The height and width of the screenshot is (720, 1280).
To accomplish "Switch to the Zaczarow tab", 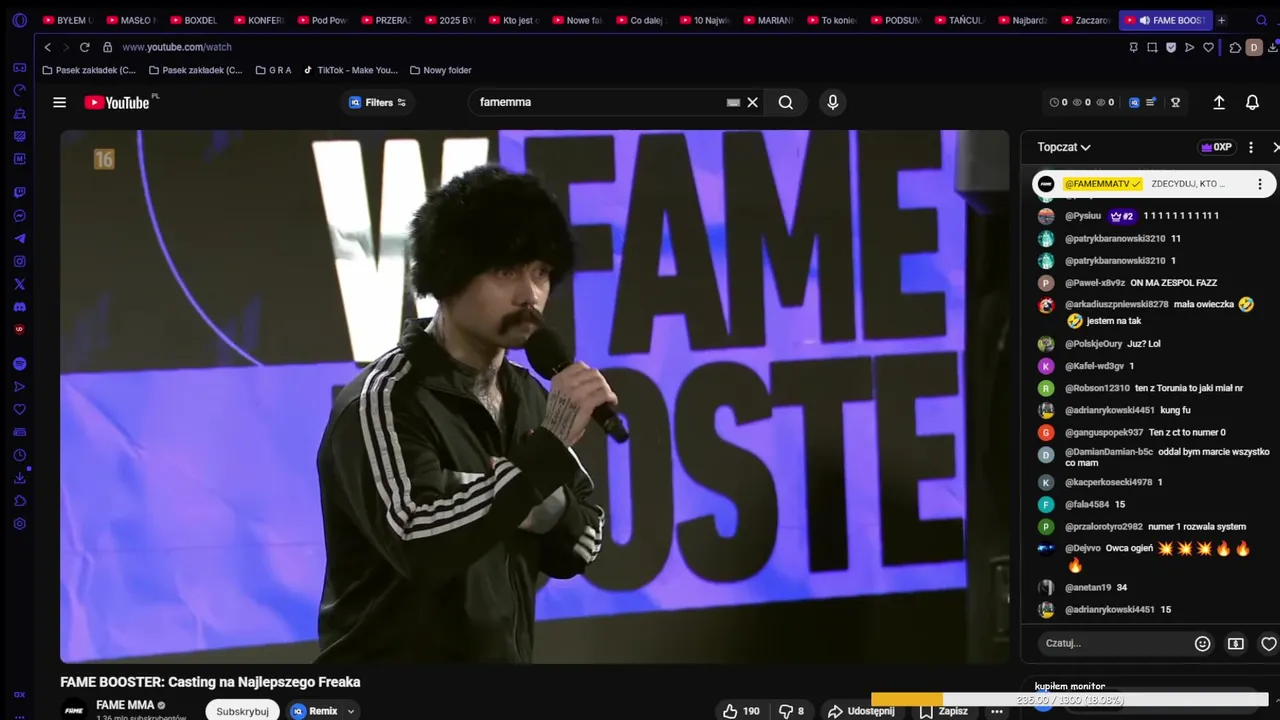I will tap(1085, 20).
